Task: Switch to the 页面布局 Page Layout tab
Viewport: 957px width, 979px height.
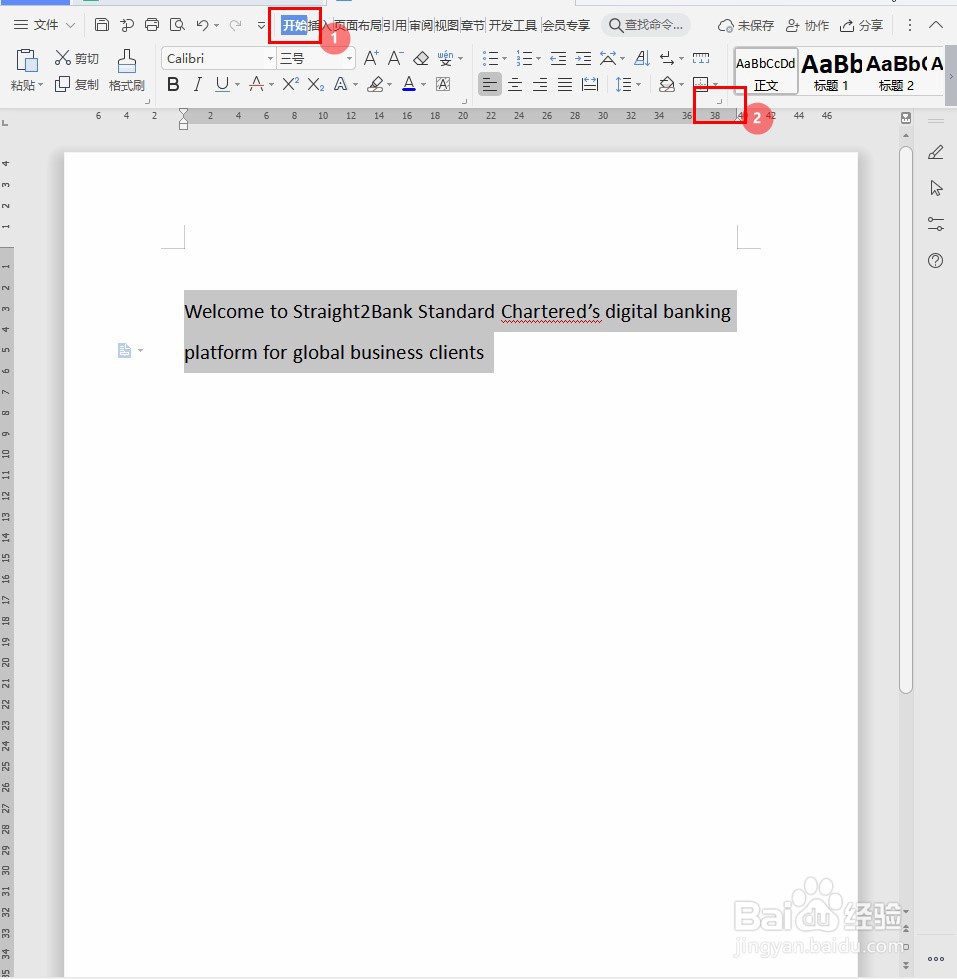Action: [x=357, y=26]
